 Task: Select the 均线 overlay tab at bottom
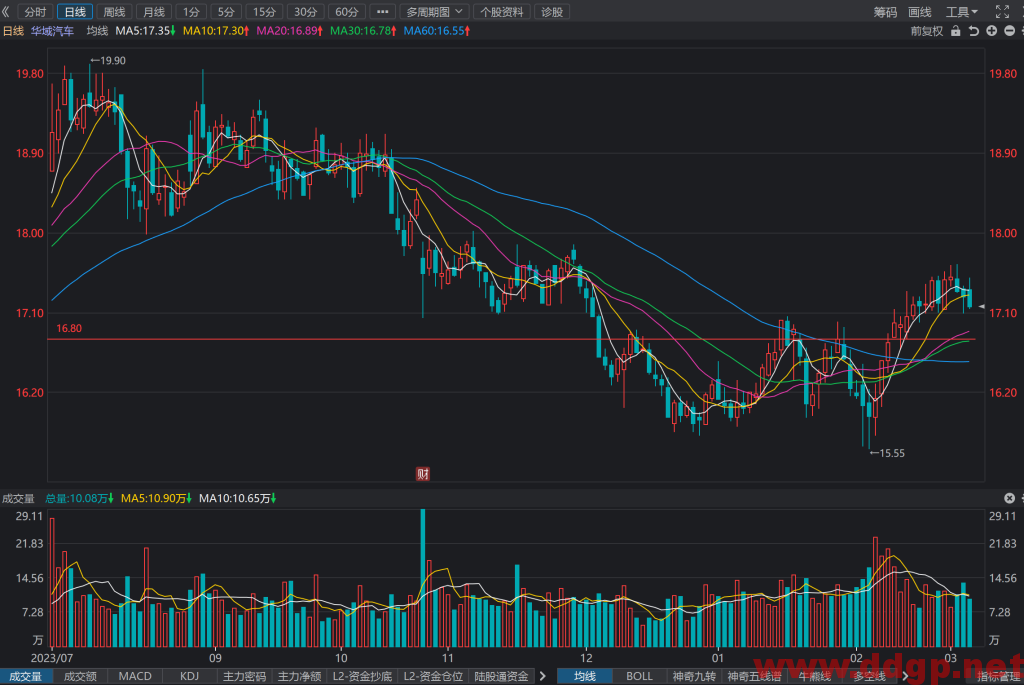585,677
